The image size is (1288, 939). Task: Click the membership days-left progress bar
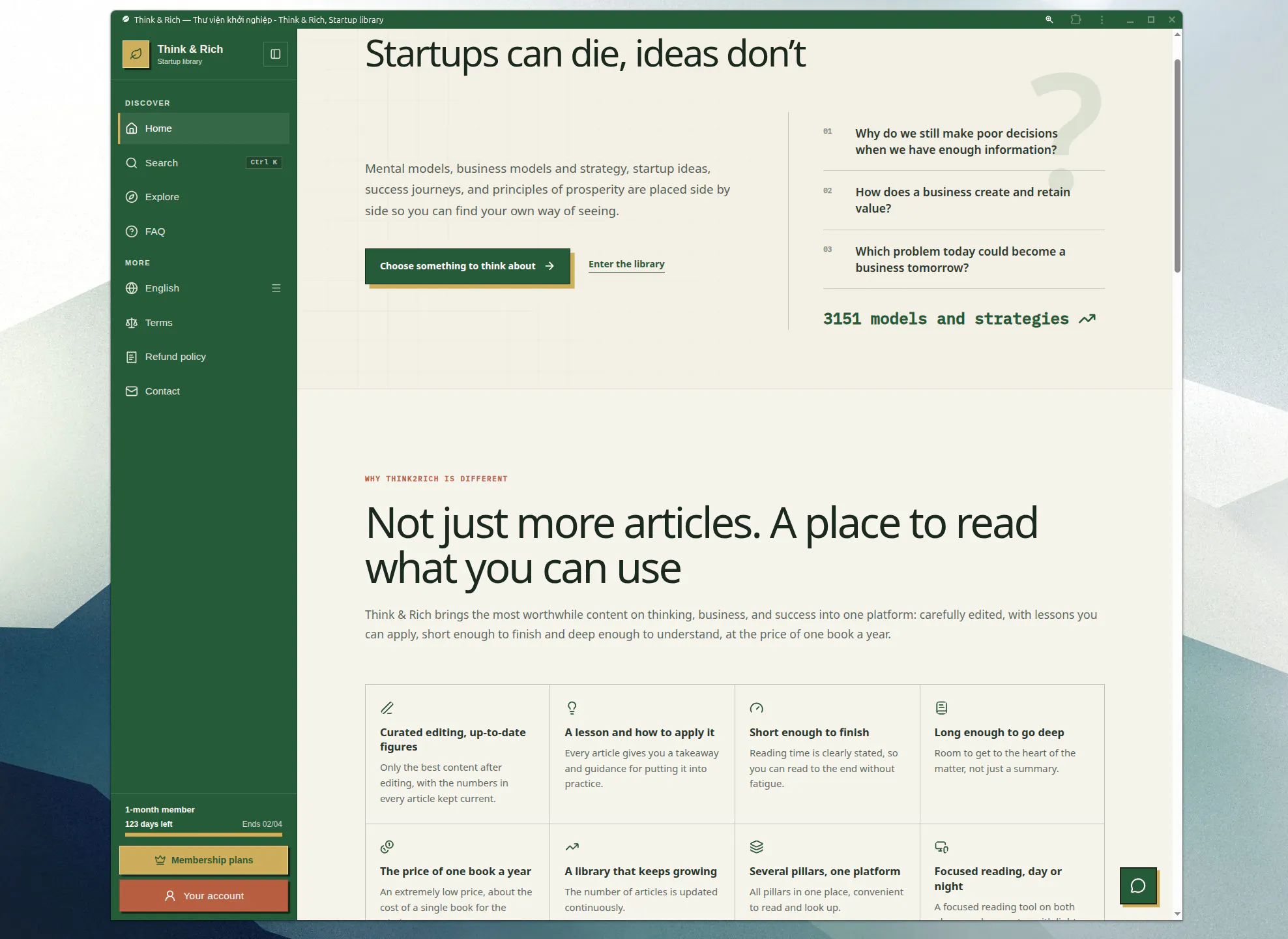pyautogui.click(x=203, y=834)
